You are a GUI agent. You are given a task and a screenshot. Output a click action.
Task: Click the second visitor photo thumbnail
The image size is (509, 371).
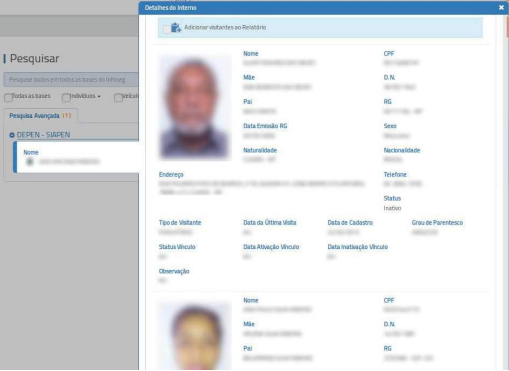[x=195, y=336]
